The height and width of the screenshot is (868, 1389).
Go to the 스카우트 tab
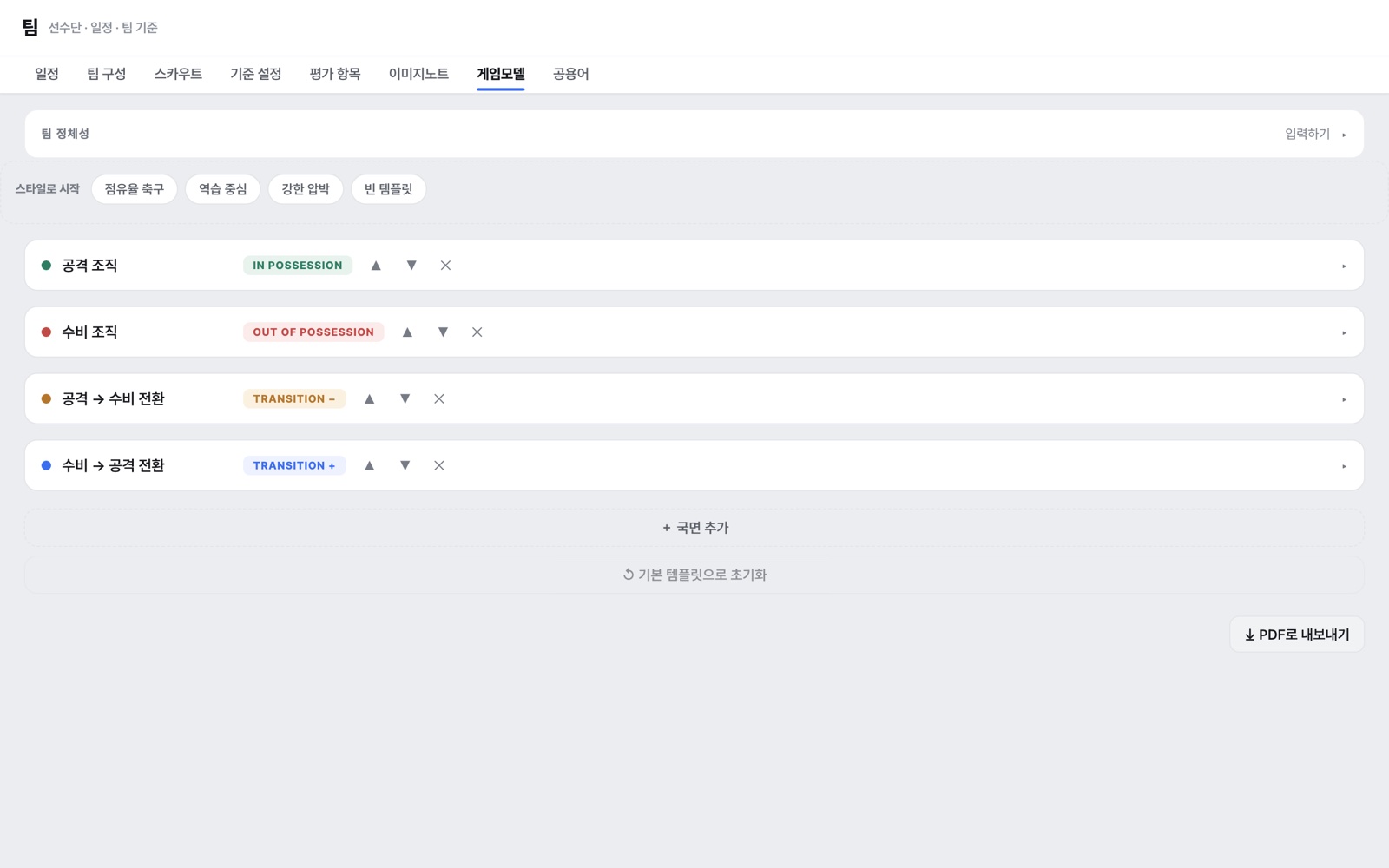178,75
